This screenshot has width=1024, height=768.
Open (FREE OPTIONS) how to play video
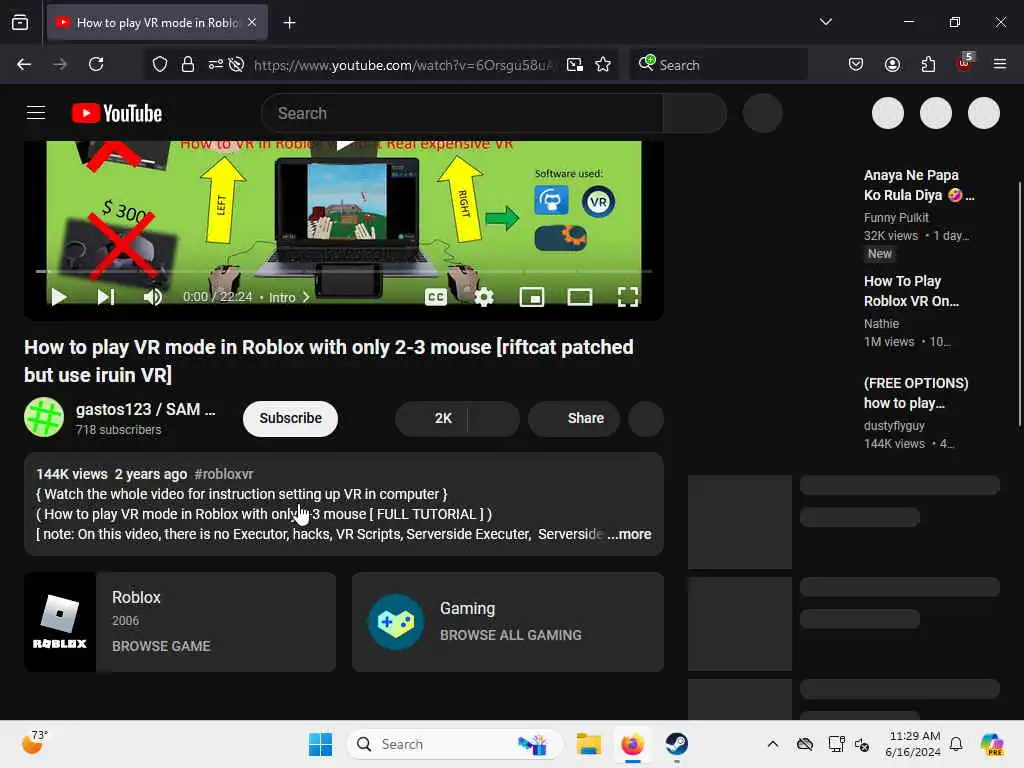pyautogui.click(x=916, y=392)
